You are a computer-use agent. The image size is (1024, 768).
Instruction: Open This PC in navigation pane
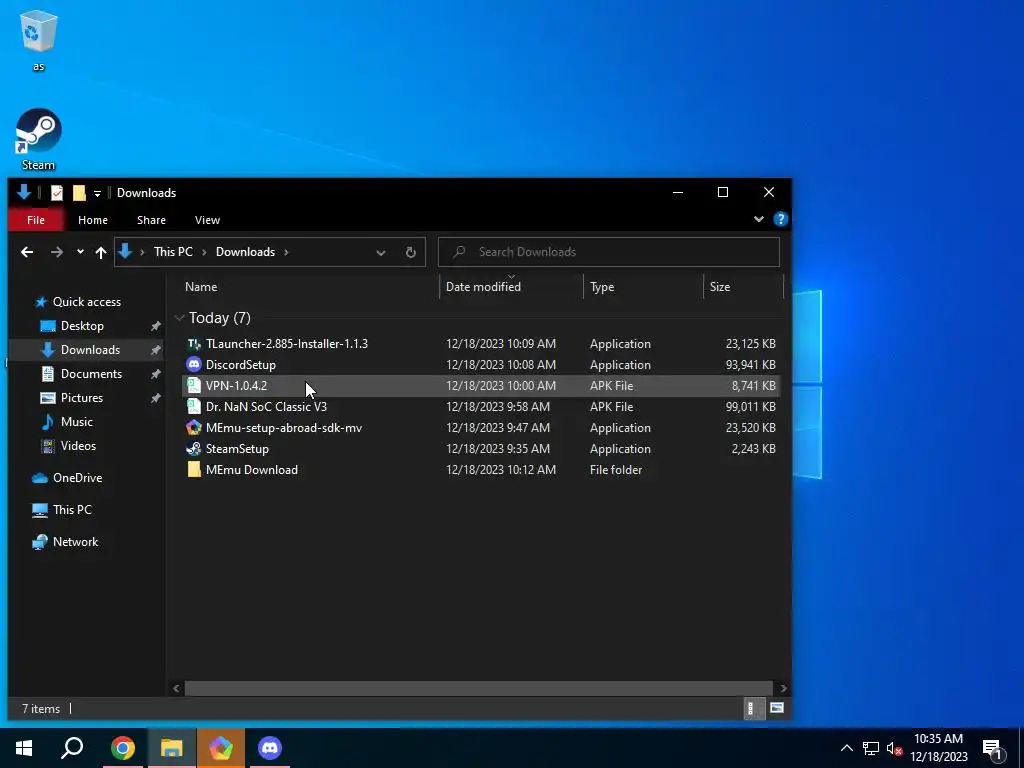coord(72,510)
